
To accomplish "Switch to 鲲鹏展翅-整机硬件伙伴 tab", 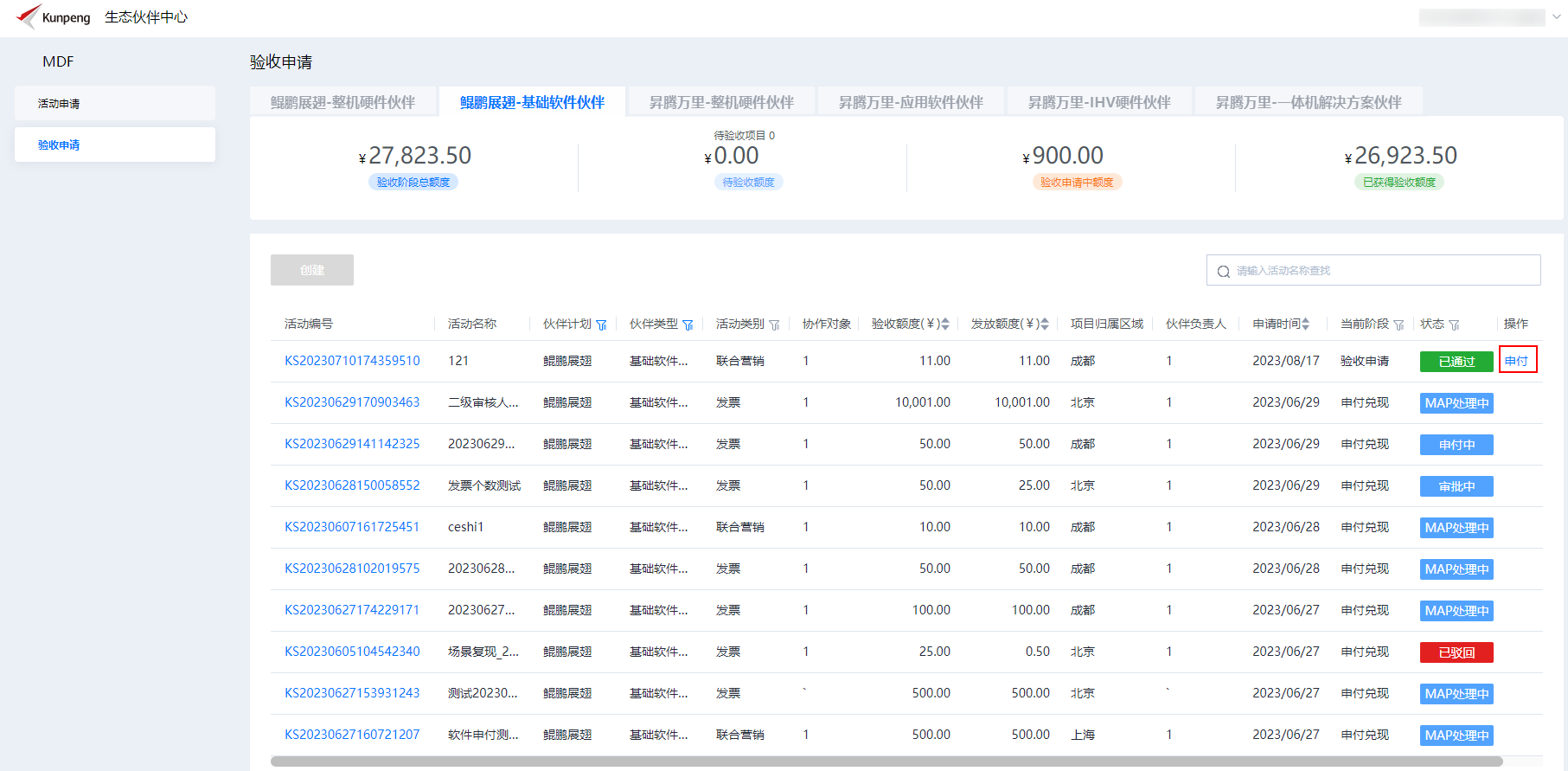I will point(342,102).
